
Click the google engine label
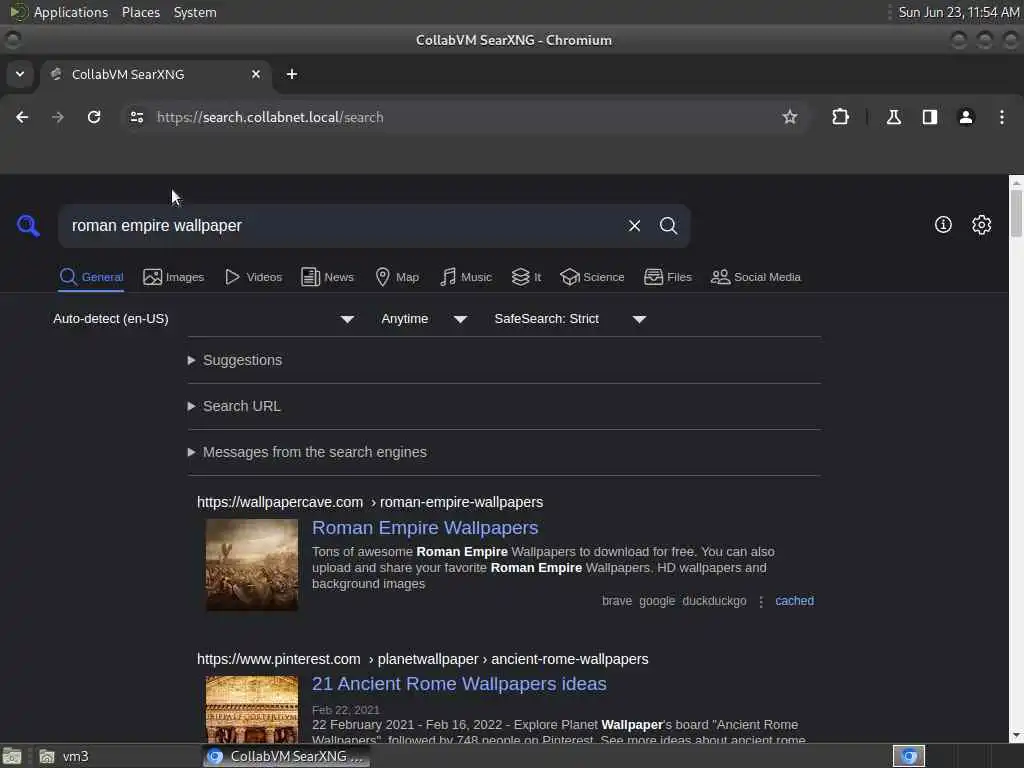coord(657,601)
